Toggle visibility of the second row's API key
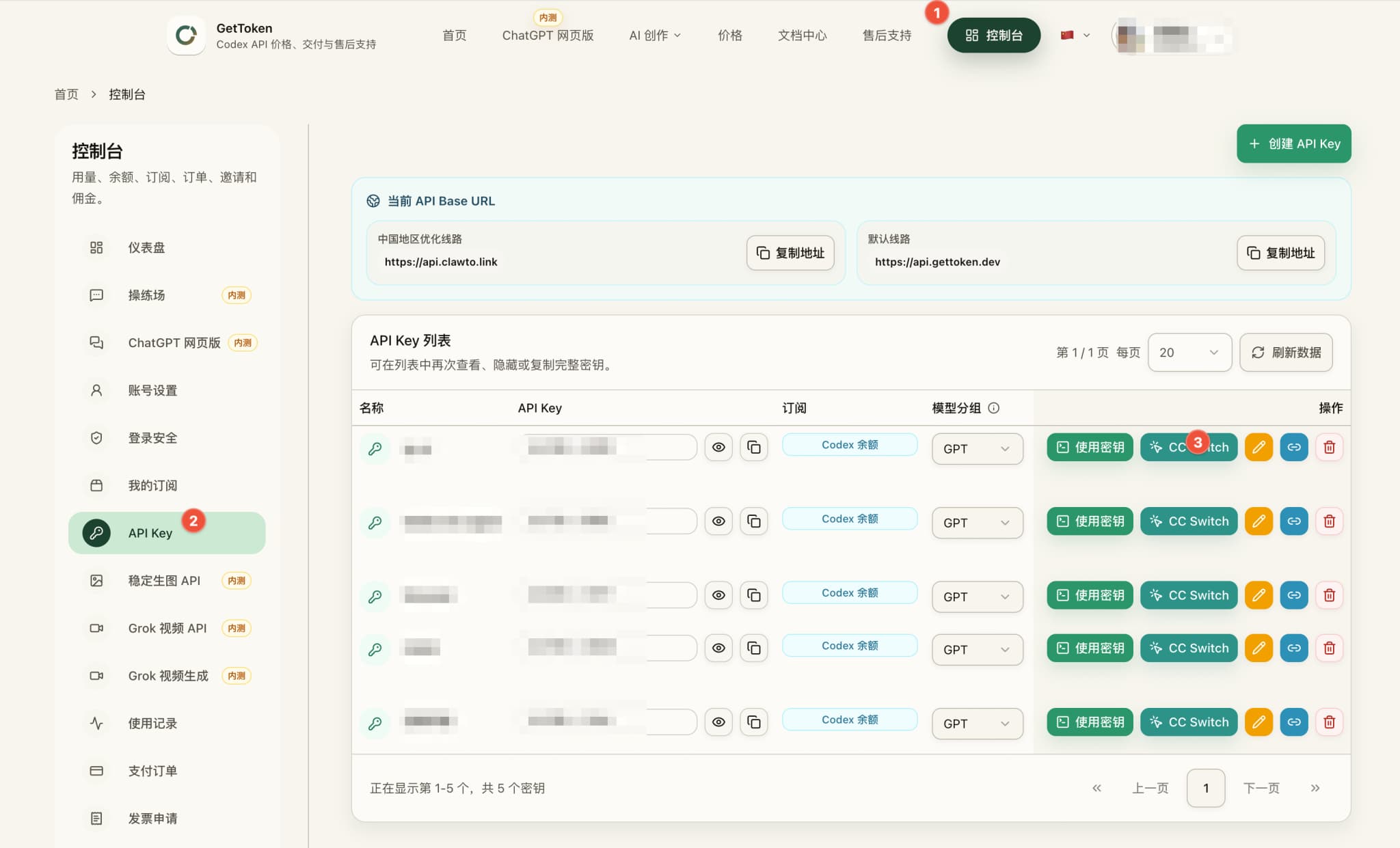This screenshot has height=848, width=1400. pyautogui.click(x=718, y=521)
